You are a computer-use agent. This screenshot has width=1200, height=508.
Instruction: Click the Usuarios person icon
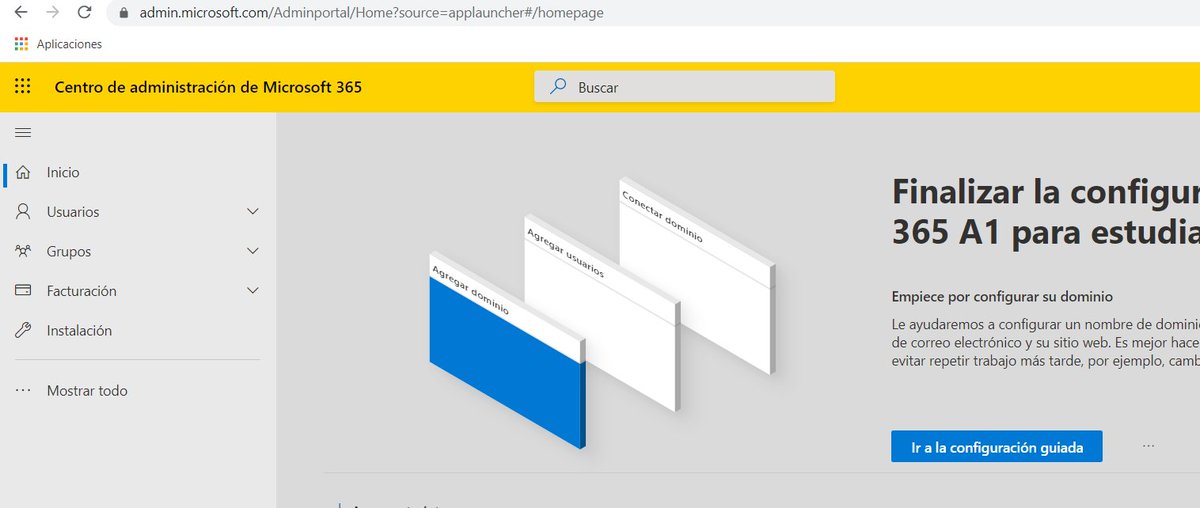pyautogui.click(x=24, y=212)
